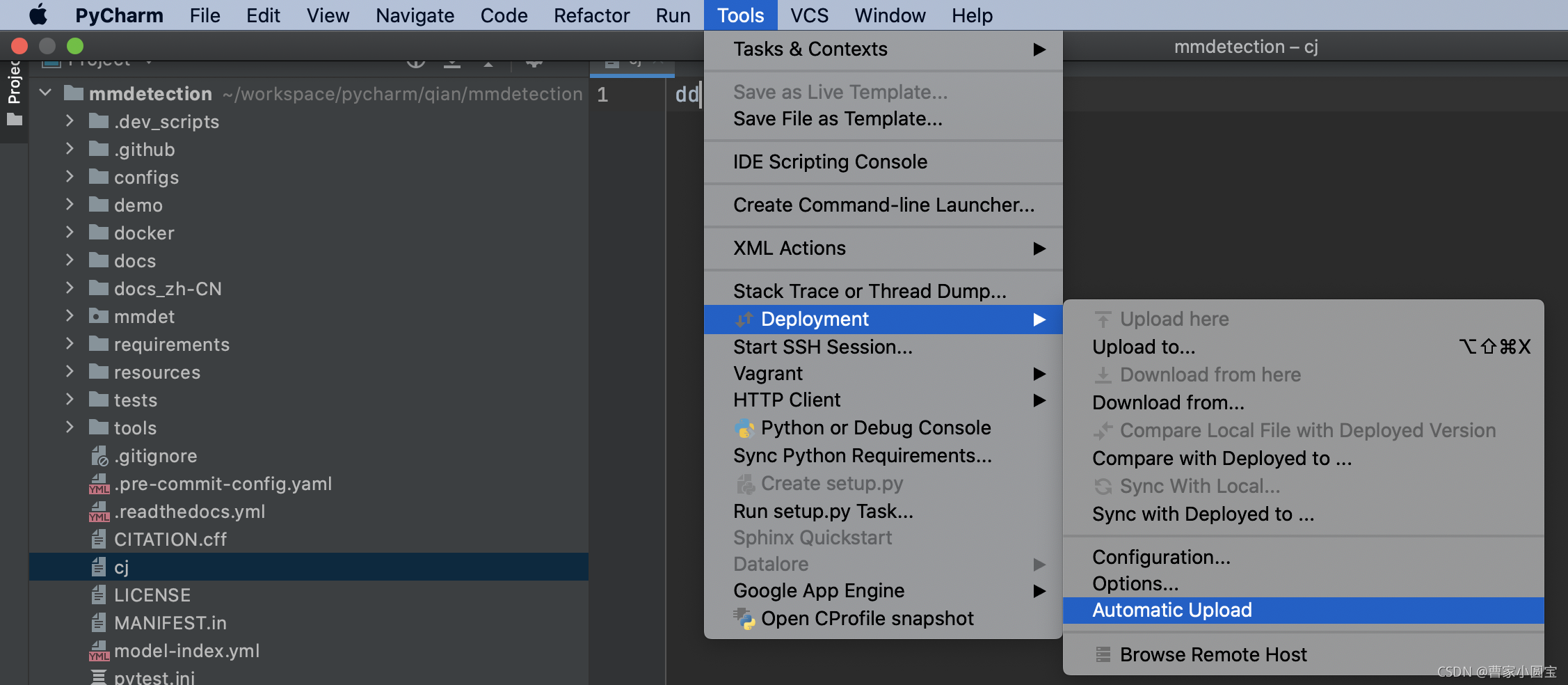The width and height of the screenshot is (1568, 685).
Task: Collapse the mmdetection project root
Action: 46,93
